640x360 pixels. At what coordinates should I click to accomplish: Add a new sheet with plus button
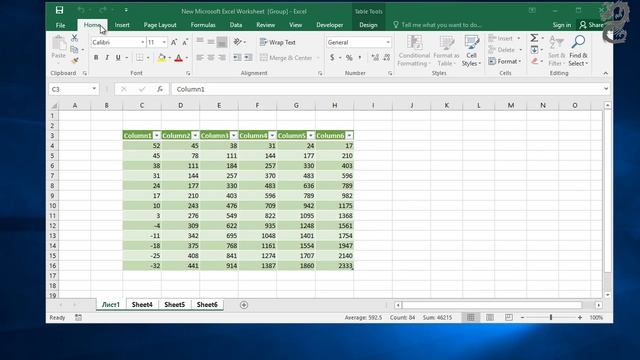[x=244, y=305]
